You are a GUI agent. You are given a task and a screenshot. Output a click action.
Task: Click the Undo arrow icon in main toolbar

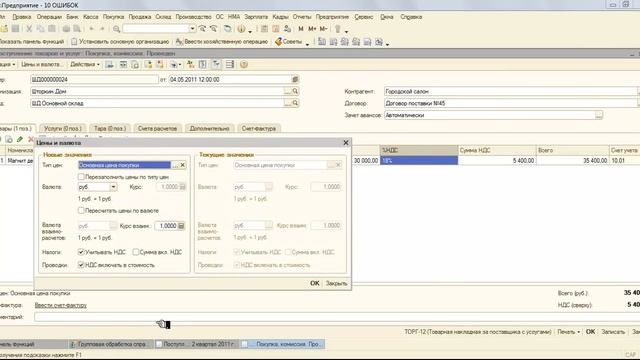pyautogui.click(x=91, y=29)
